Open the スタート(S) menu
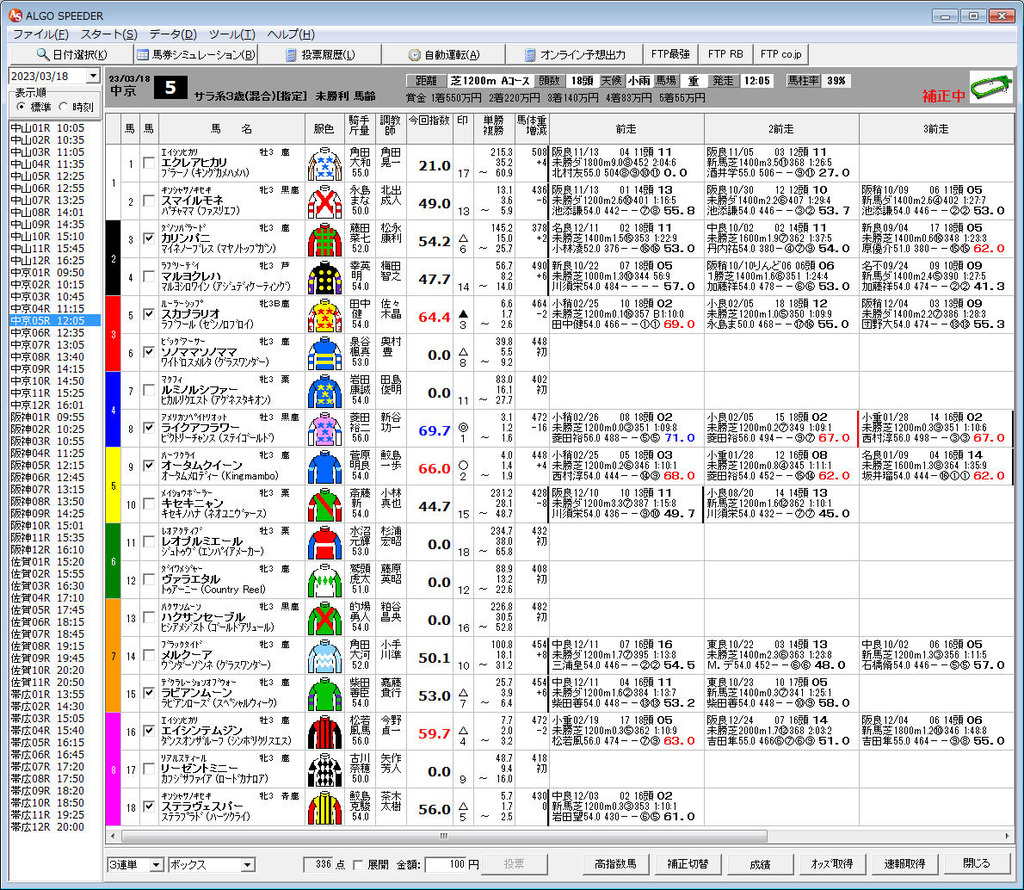 (x=109, y=35)
